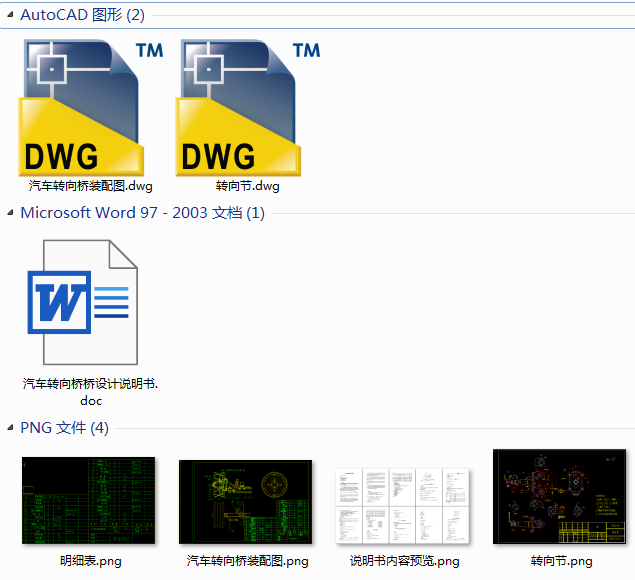Click the Microsoft Word 97 - 2003 文档 (1) header

(x=143, y=213)
